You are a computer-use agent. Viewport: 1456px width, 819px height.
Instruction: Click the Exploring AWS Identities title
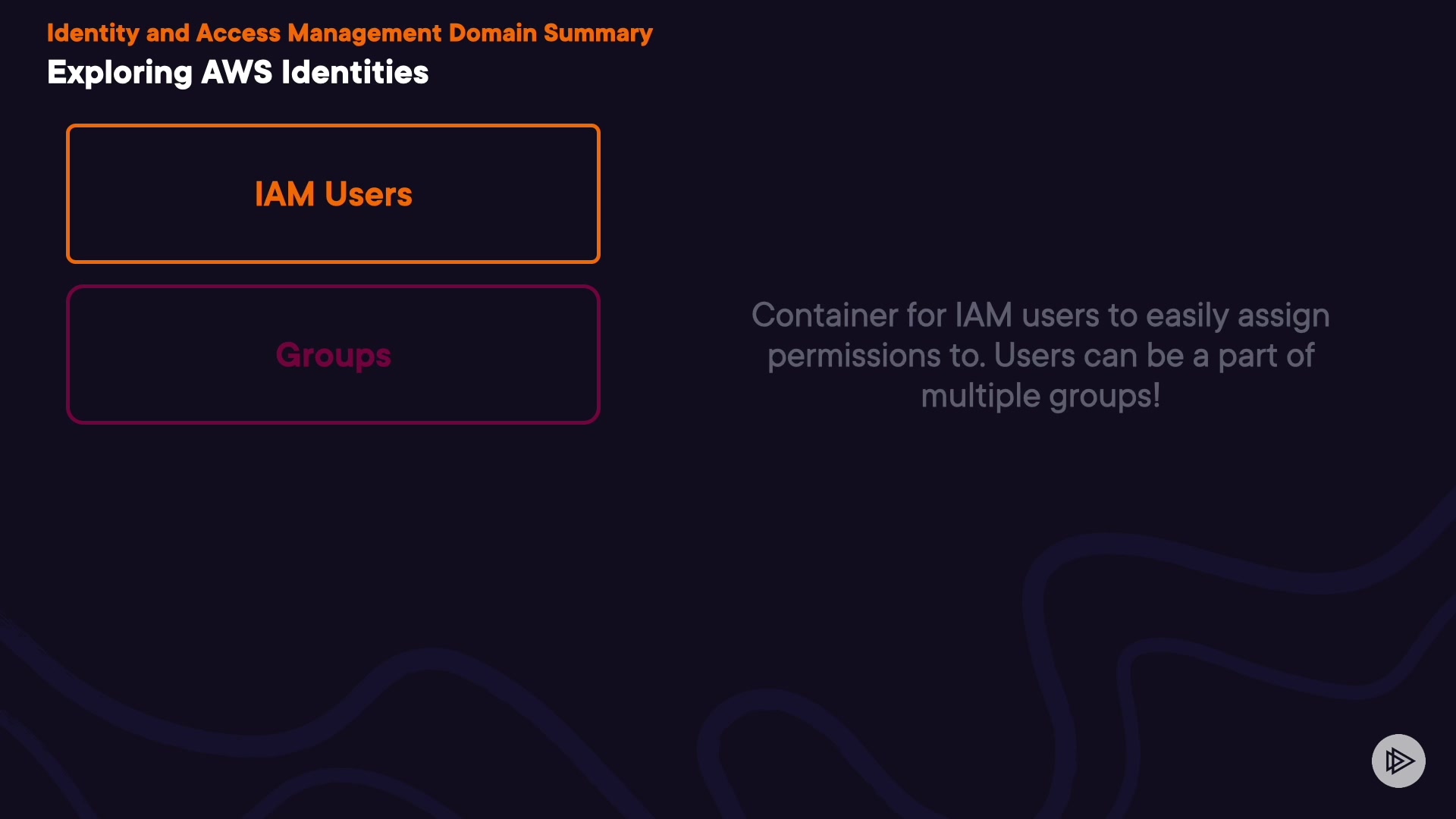[237, 73]
